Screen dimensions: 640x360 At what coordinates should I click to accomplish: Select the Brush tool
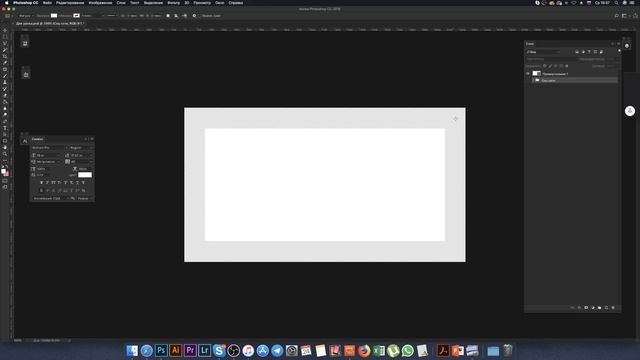point(5,76)
